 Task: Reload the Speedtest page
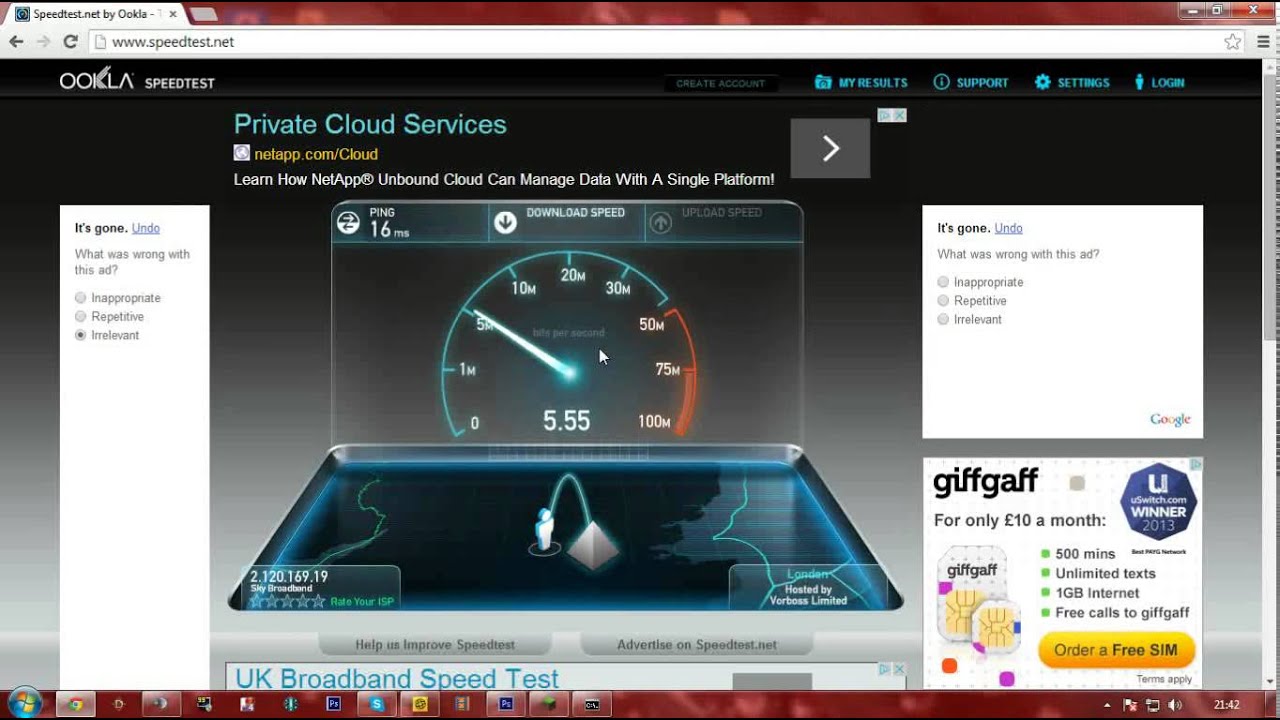70,42
